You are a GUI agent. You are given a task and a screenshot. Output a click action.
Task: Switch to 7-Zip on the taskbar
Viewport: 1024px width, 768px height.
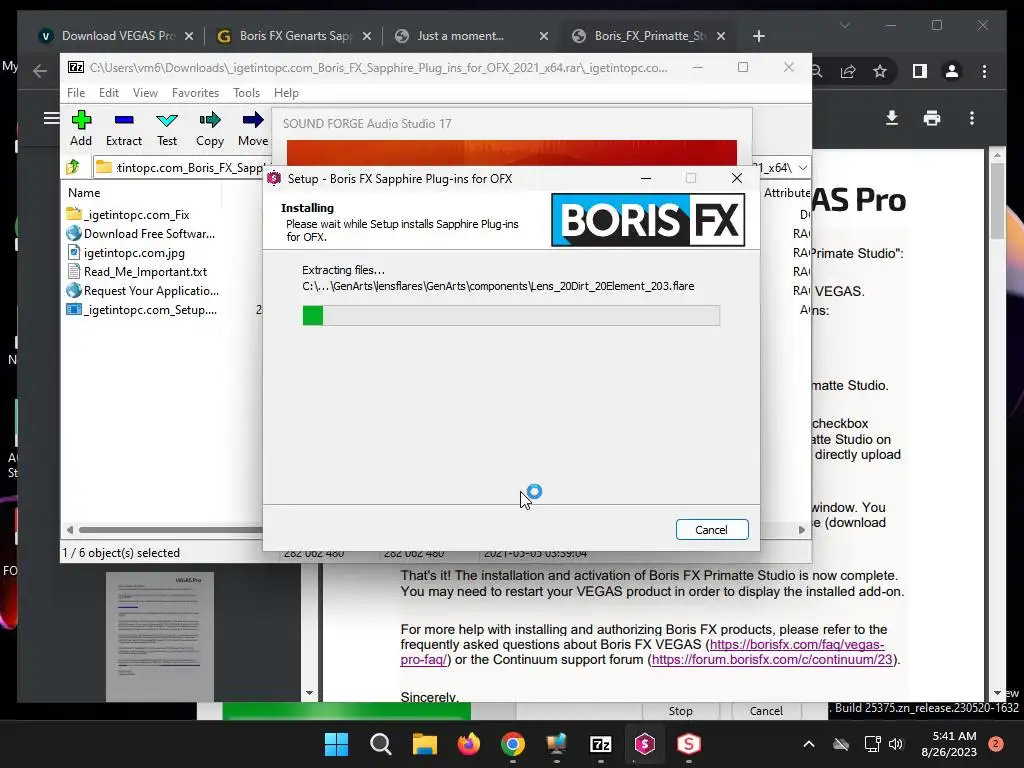click(600, 744)
